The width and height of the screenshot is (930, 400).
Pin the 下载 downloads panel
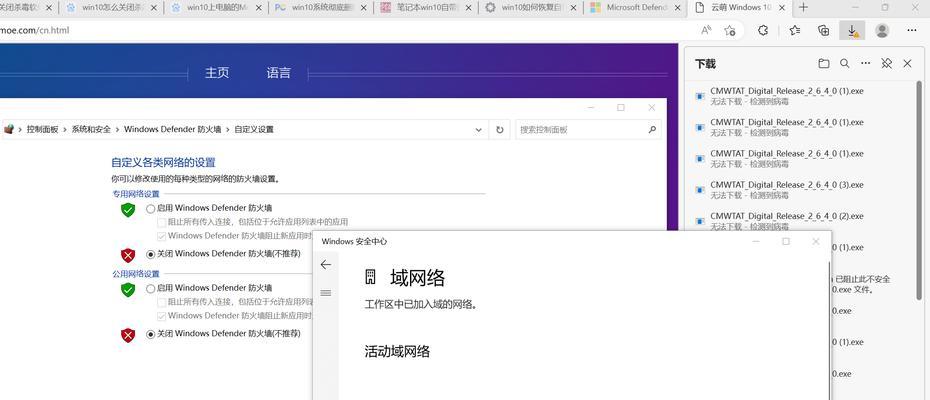pos(887,64)
